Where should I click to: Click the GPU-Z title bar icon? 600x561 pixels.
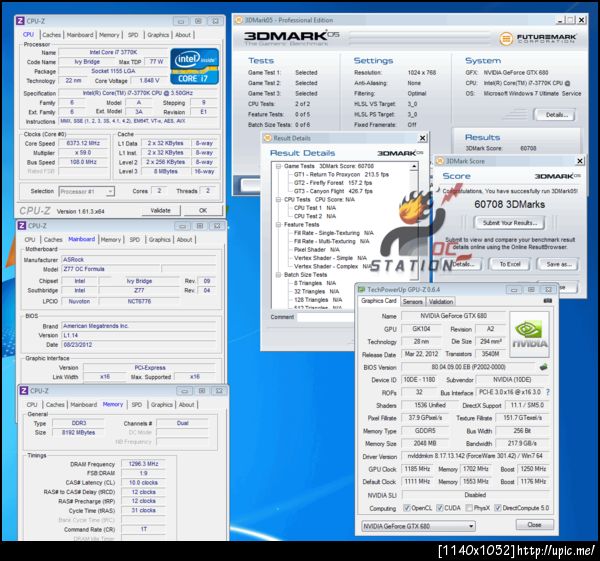(x=362, y=290)
